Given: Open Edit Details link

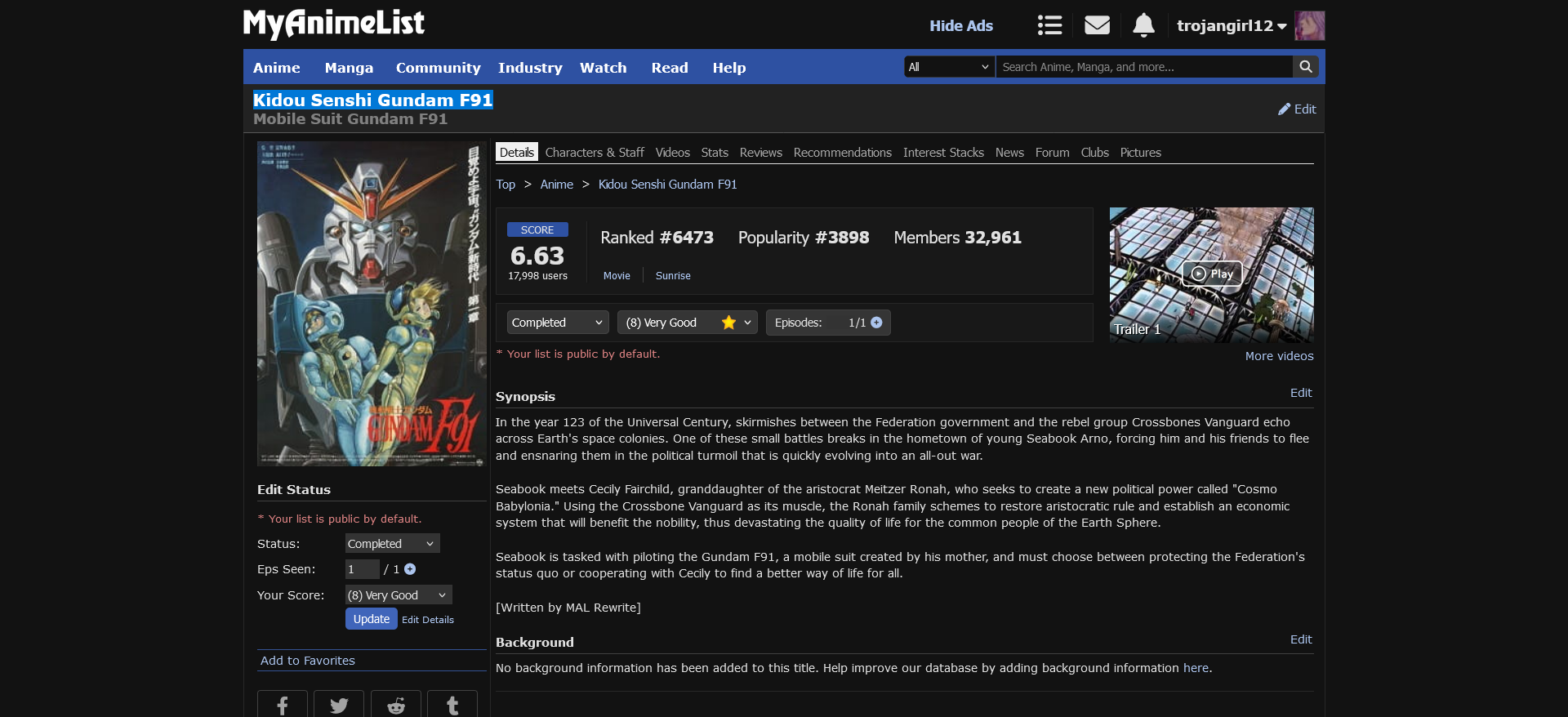Looking at the screenshot, I should (x=428, y=620).
